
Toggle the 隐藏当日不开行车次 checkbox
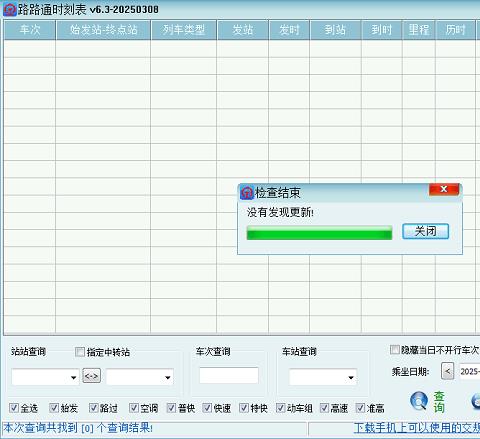[x=395, y=350]
